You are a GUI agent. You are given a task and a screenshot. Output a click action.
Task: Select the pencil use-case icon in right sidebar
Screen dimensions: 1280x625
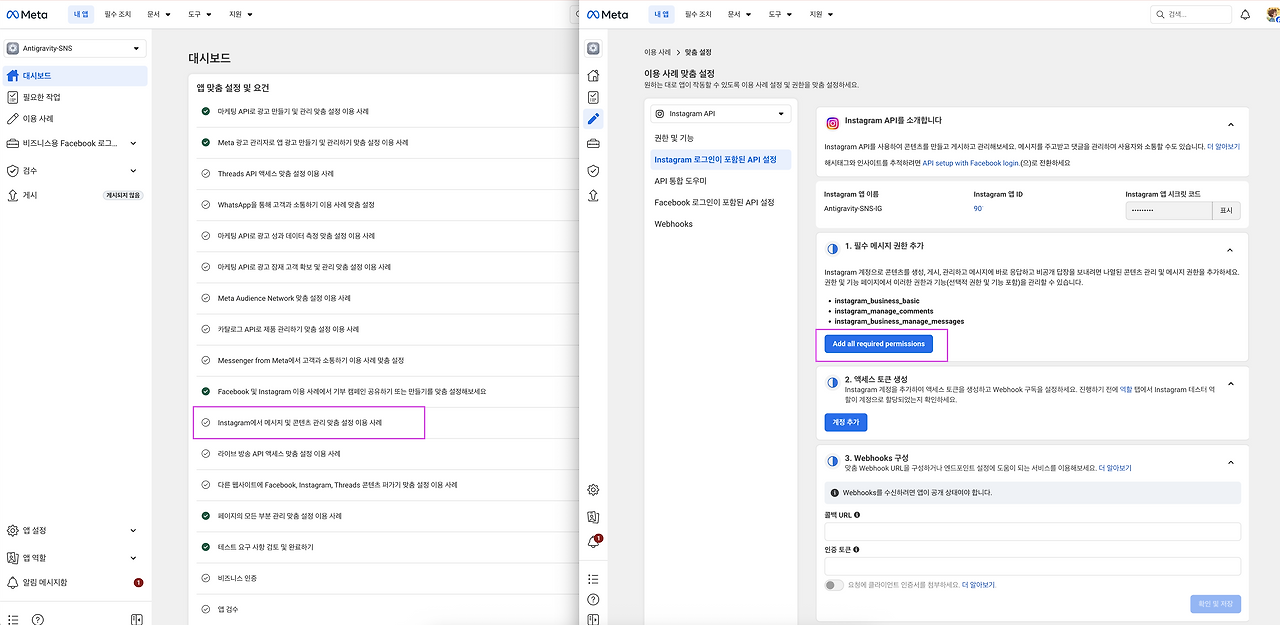point(593,119)
